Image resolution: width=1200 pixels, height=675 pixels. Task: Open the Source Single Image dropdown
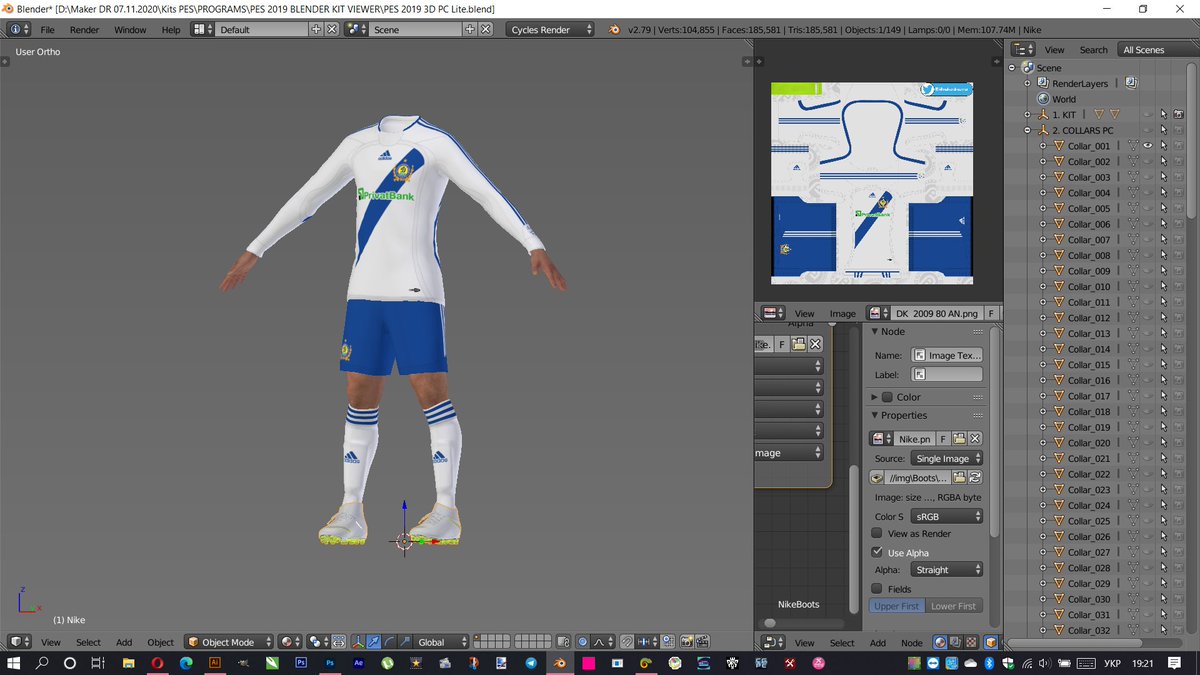pyautogui.click(x=946, y=458)
